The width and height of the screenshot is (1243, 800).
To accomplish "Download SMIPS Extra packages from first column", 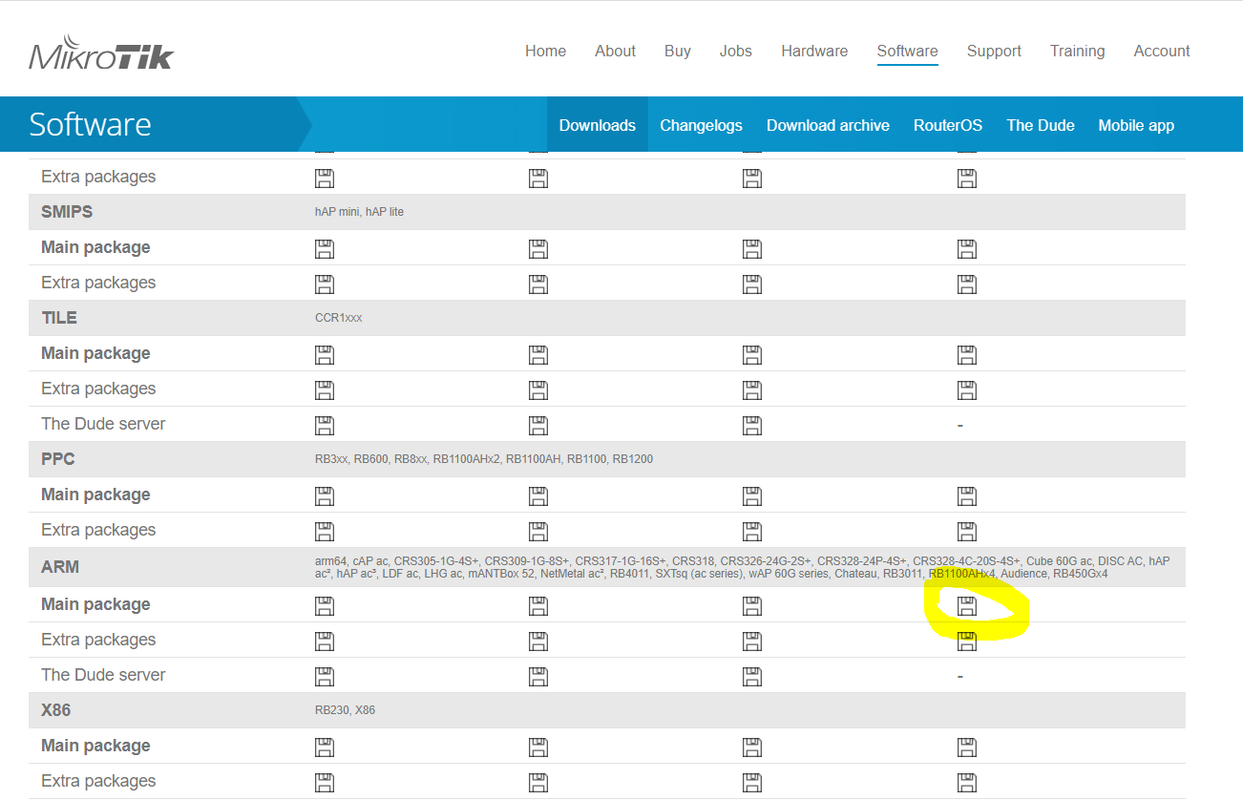I will point(324,283).
